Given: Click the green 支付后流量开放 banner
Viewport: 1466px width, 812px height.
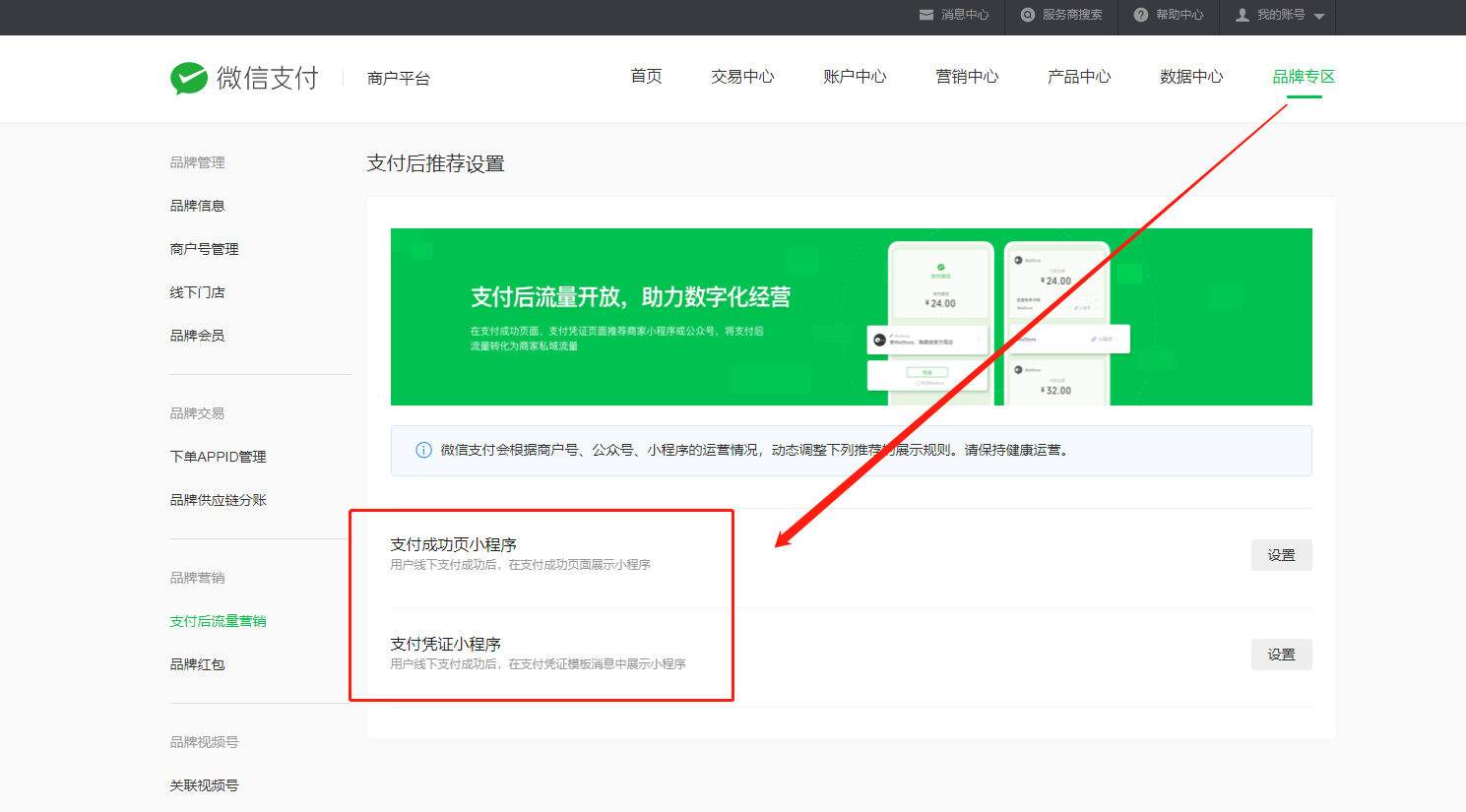Looking at the screenshot, I should pyautogui.click(x=852, y=317).
